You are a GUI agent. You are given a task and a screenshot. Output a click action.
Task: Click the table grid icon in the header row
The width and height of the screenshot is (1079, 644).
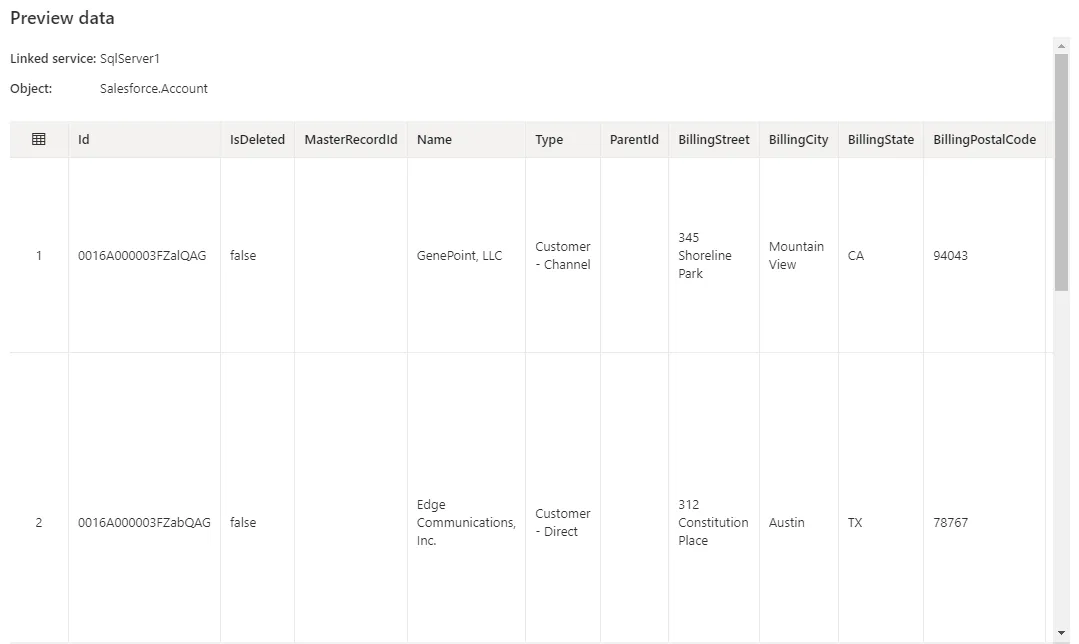tap(38, 139)
